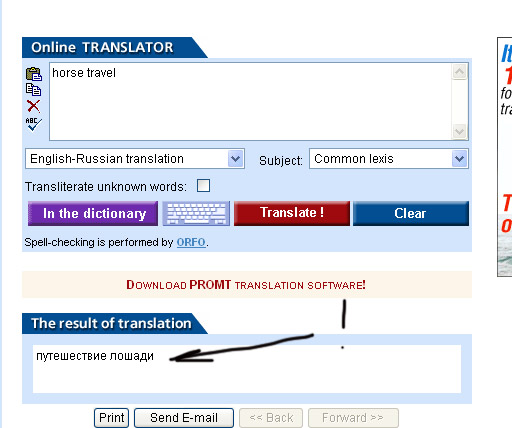Image resolution: width=512 pixels, height=428 pixels.
Task: Click the paste from clipboard icon
Action: point(34,74)
